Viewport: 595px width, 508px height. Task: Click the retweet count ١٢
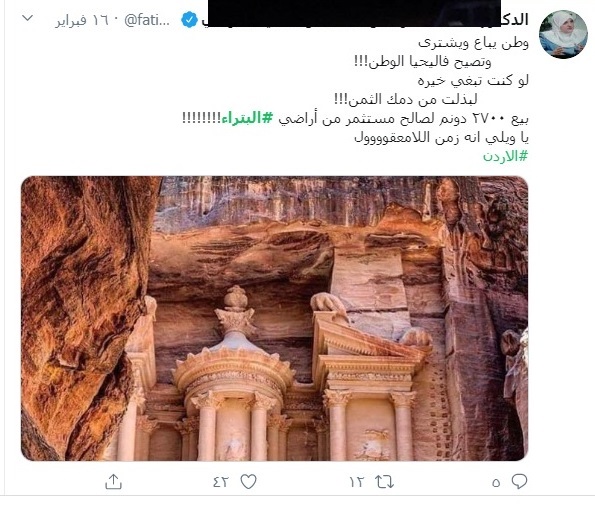[357, 482]
